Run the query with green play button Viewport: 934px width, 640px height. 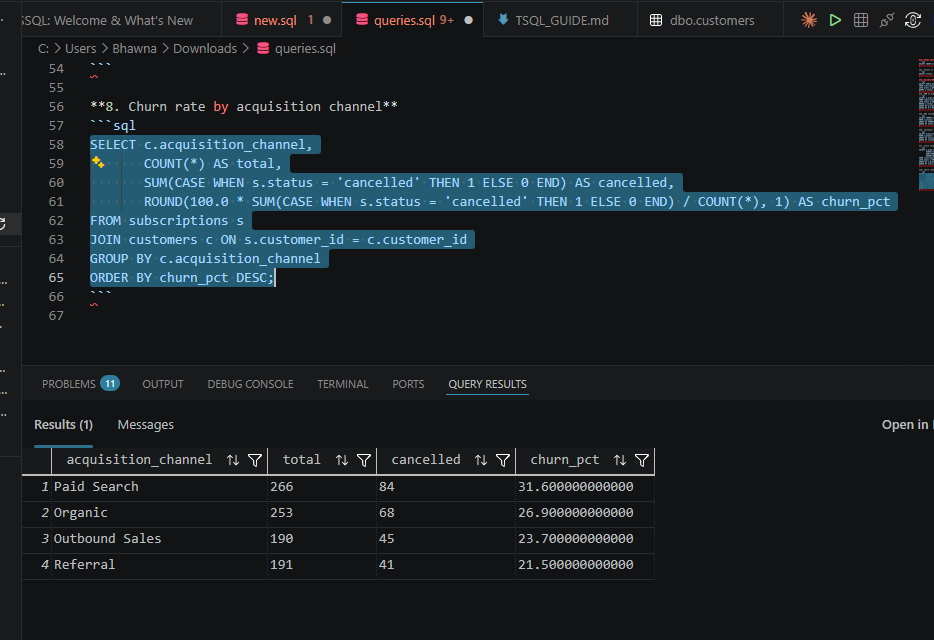tap(835, 20)
